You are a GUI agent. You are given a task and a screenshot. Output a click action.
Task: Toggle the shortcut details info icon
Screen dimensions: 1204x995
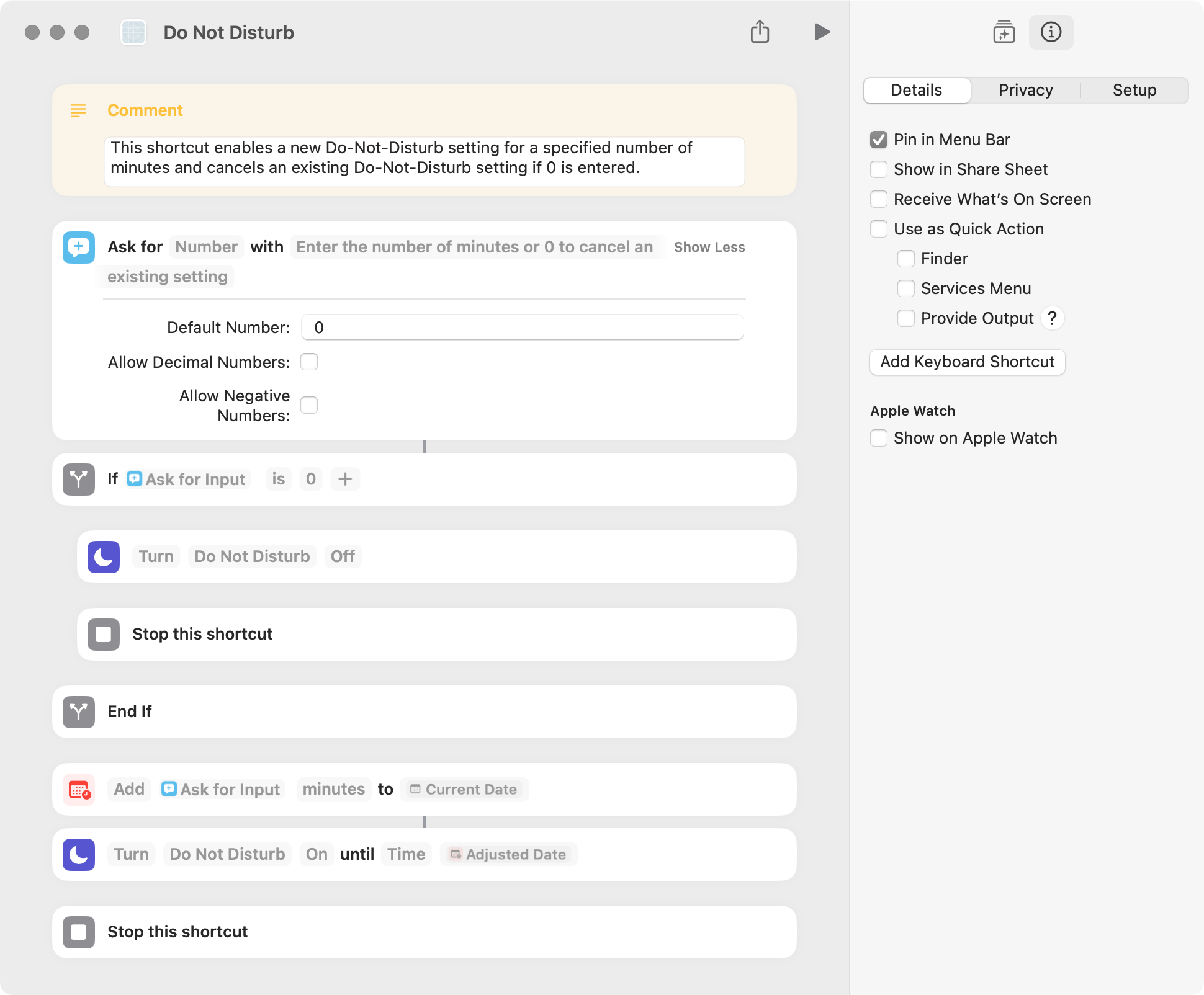(1051, 32)
